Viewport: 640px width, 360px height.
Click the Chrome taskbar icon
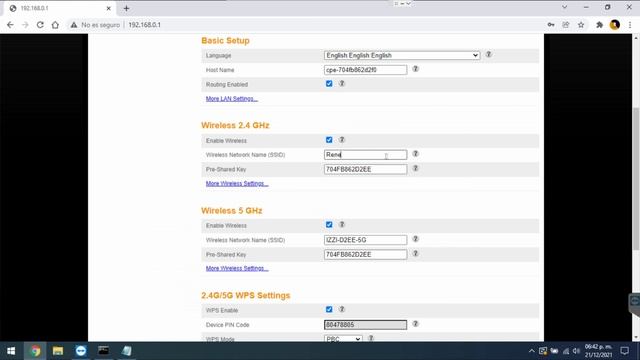35,351
